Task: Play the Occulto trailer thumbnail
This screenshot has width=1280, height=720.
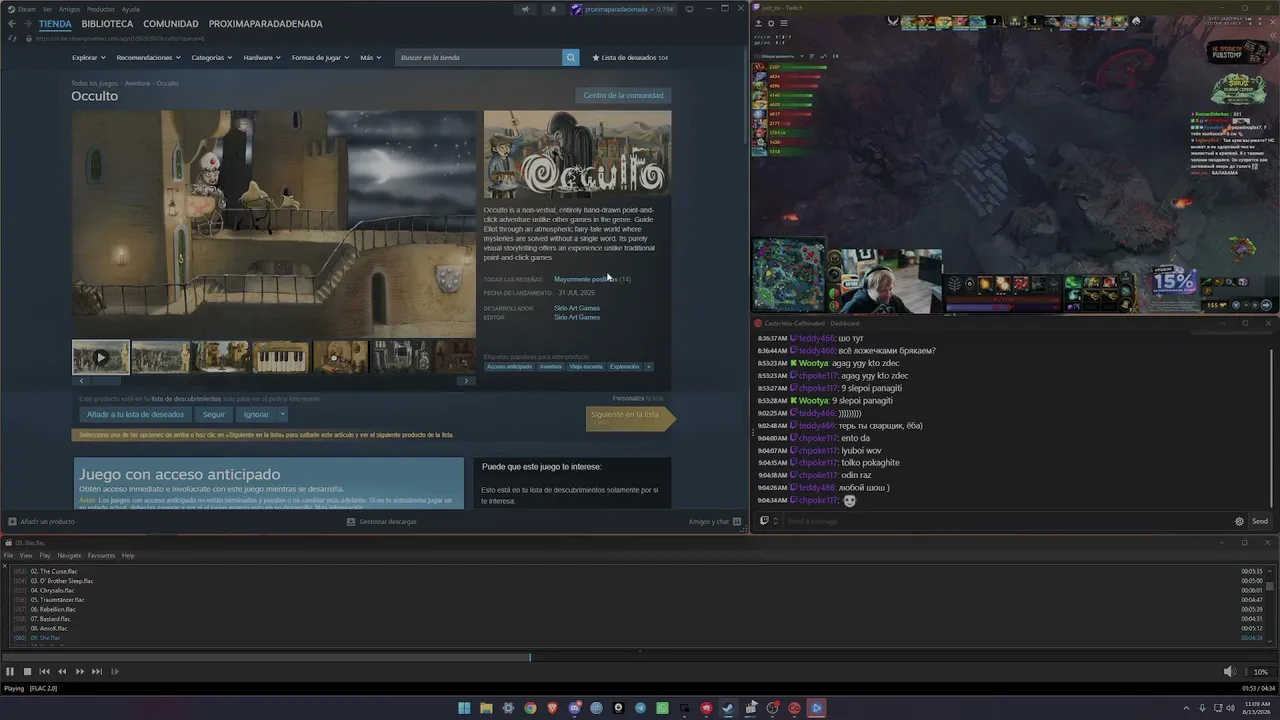Action: pos(100,357)
